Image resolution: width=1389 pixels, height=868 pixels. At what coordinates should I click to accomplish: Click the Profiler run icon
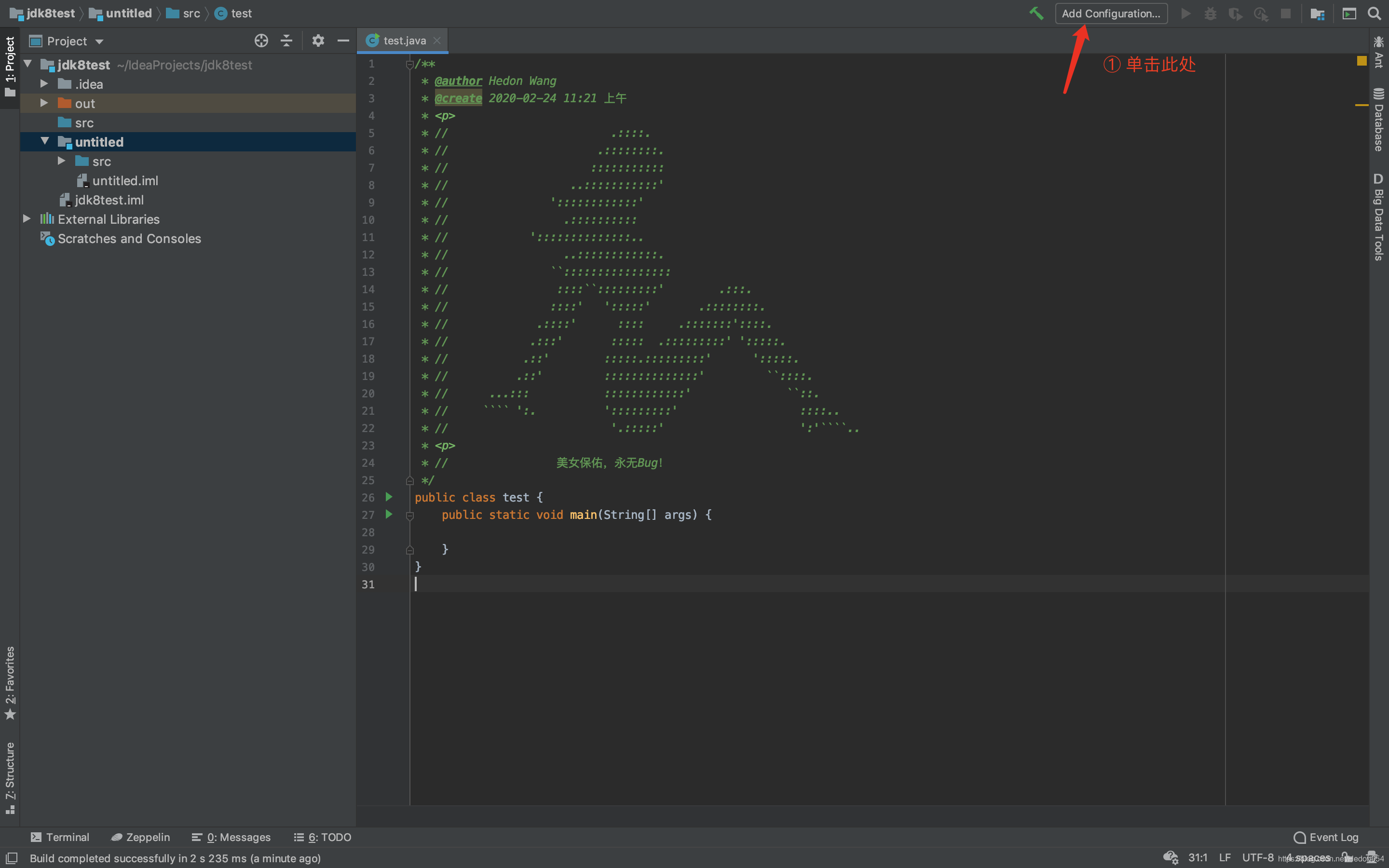1260,13
